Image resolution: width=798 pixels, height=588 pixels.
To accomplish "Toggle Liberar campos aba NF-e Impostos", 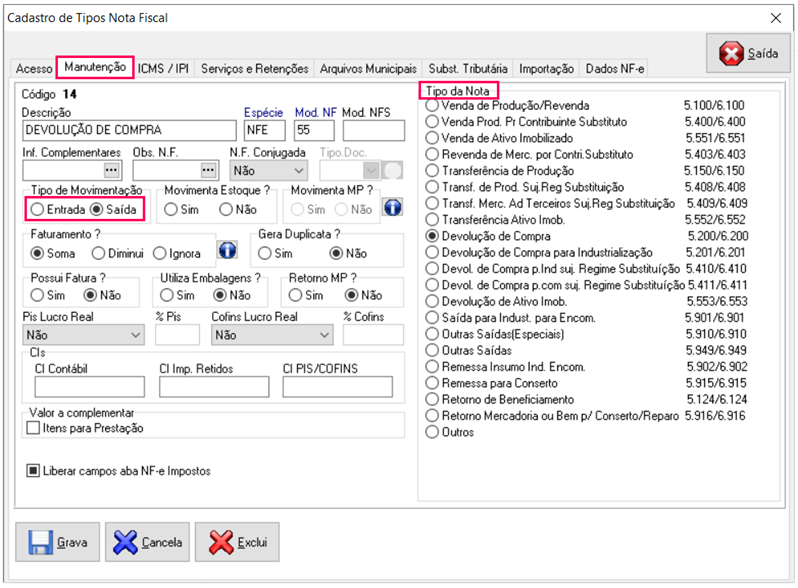I will (x=33, y=471).
